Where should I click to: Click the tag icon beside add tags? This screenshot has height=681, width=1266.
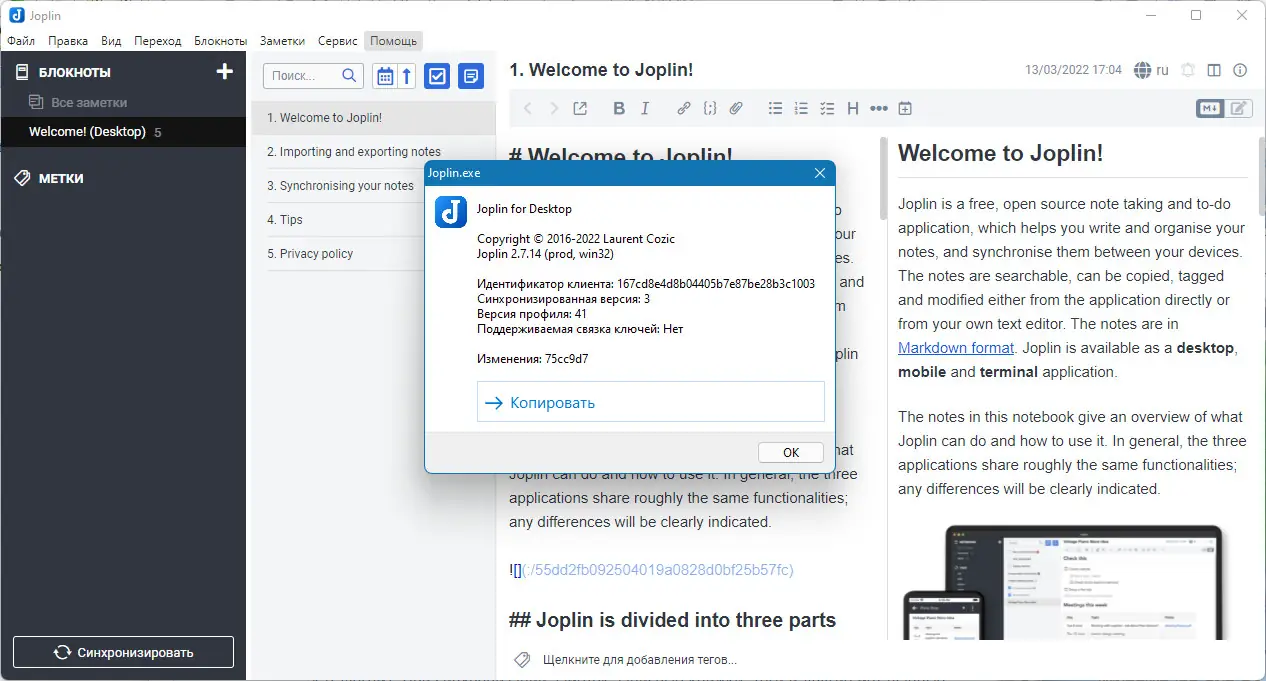[522, 660]
